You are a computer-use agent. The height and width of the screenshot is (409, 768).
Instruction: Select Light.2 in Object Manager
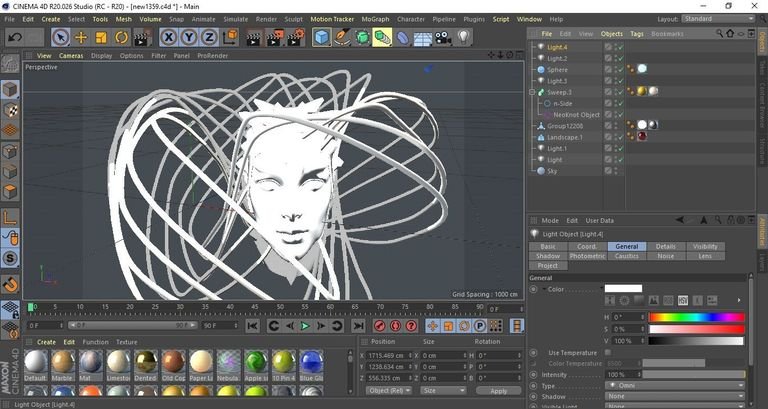[557, 58]
